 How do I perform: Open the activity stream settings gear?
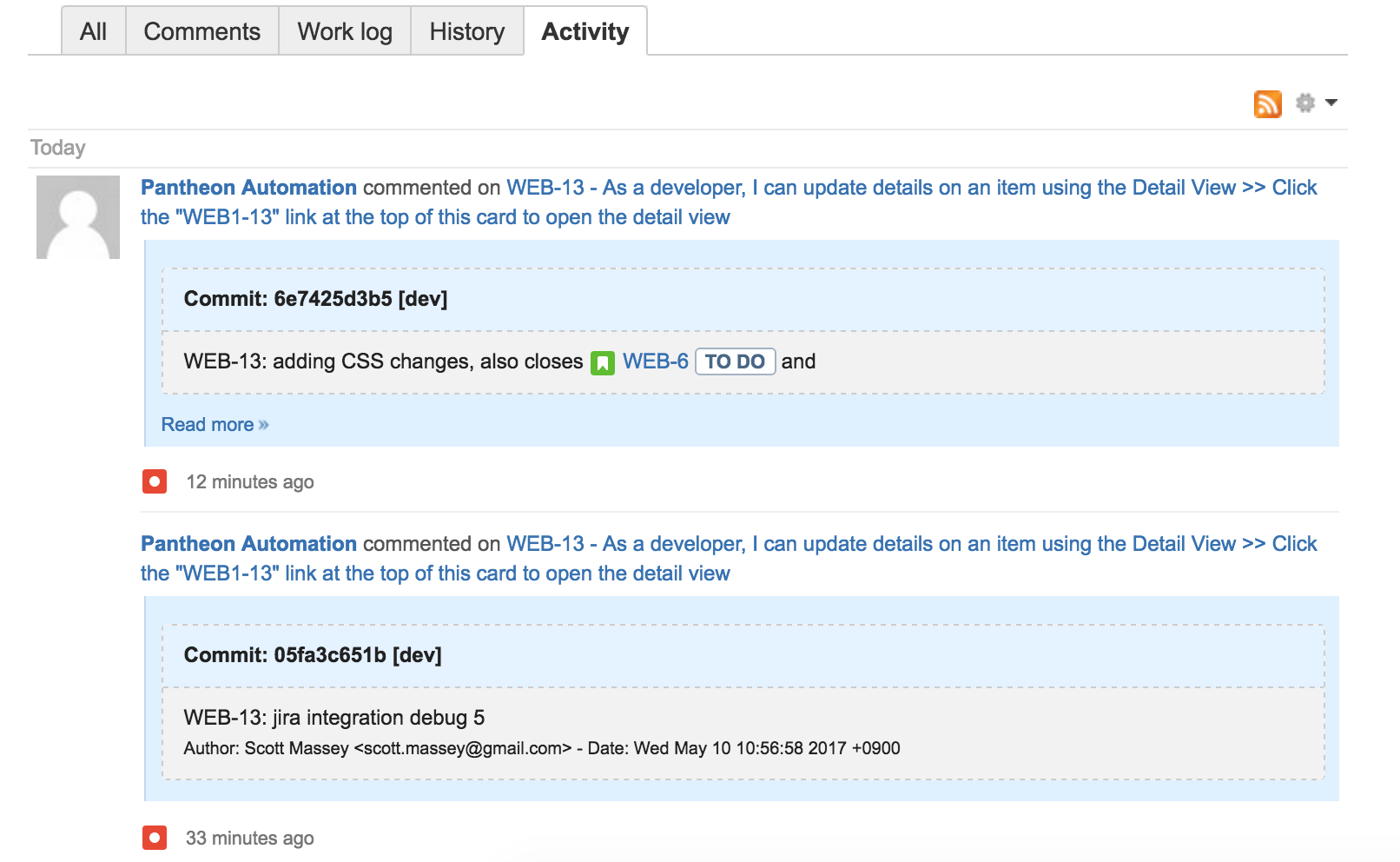(x=1305, y=102)
